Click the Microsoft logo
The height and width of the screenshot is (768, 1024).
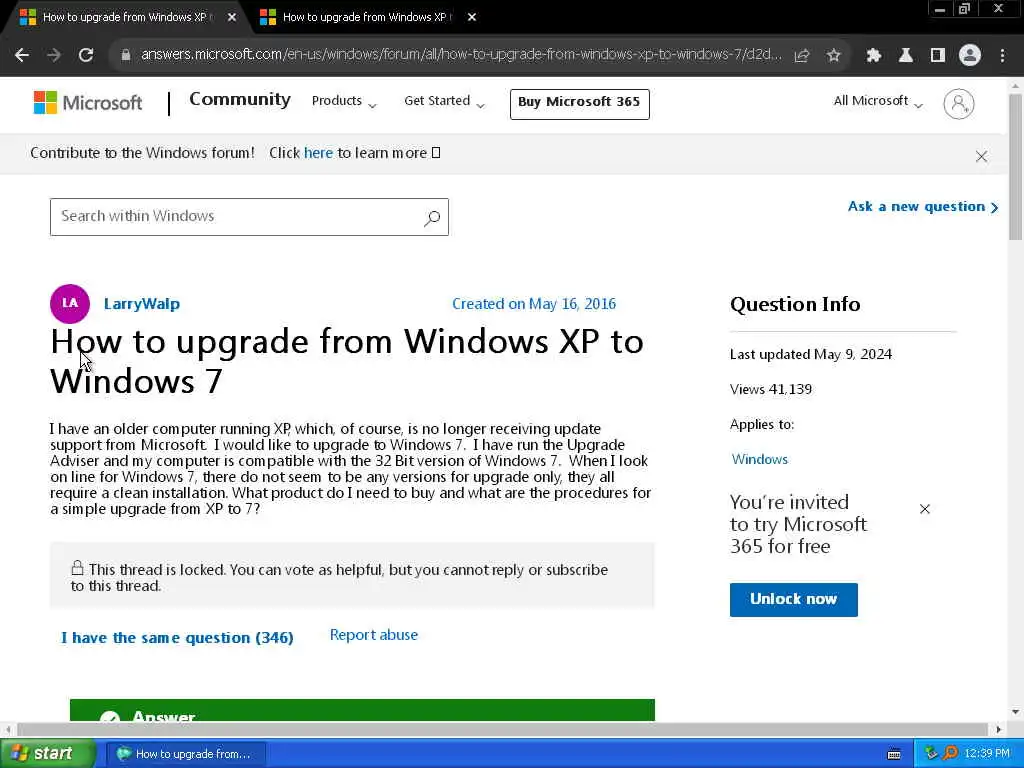point(88,103)
